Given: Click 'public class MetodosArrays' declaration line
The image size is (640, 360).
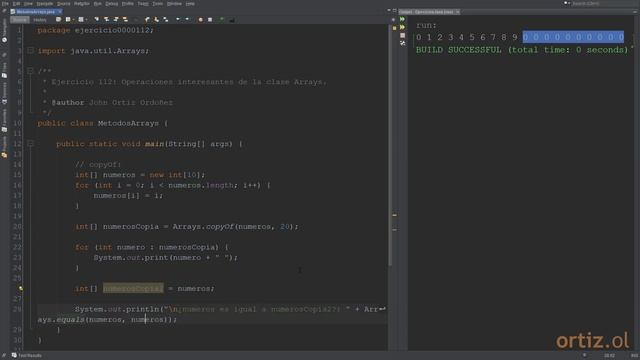Looking at the screenshot, I should click(102, 123).
